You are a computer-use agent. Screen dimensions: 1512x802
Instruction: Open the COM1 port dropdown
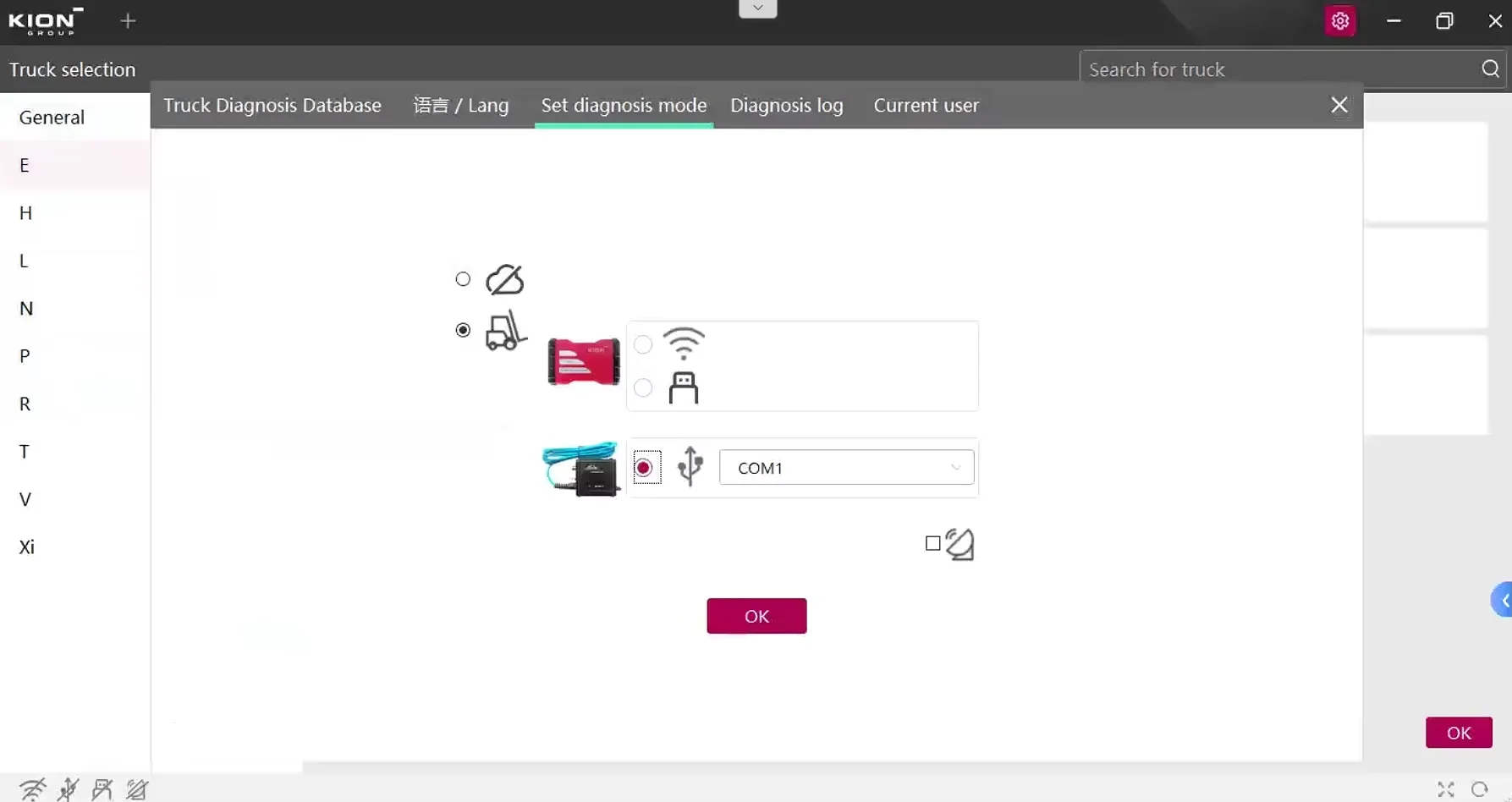pos(846,468)
